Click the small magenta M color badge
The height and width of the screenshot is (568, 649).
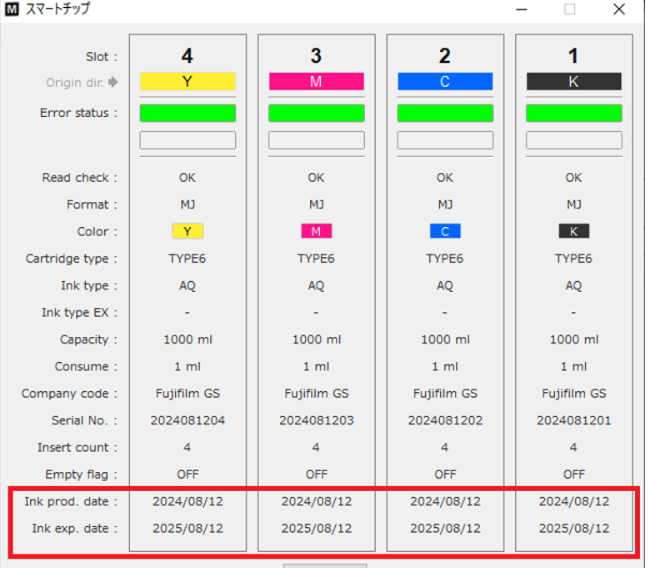click(x=316, y=231)
